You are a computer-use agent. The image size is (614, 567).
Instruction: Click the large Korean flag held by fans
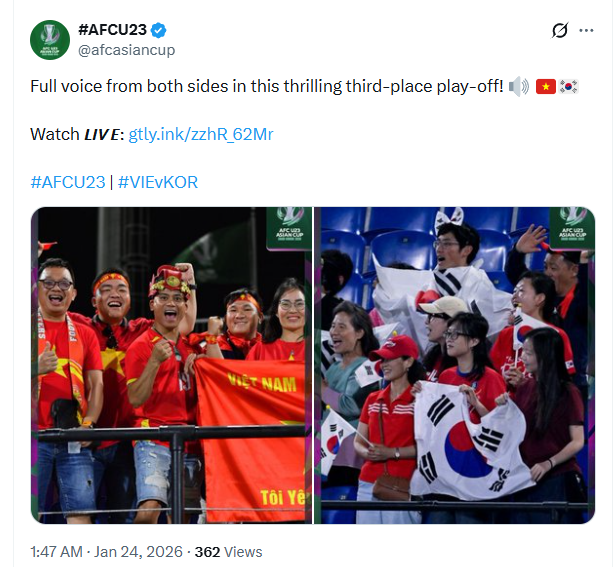click(x=470, y=441)
